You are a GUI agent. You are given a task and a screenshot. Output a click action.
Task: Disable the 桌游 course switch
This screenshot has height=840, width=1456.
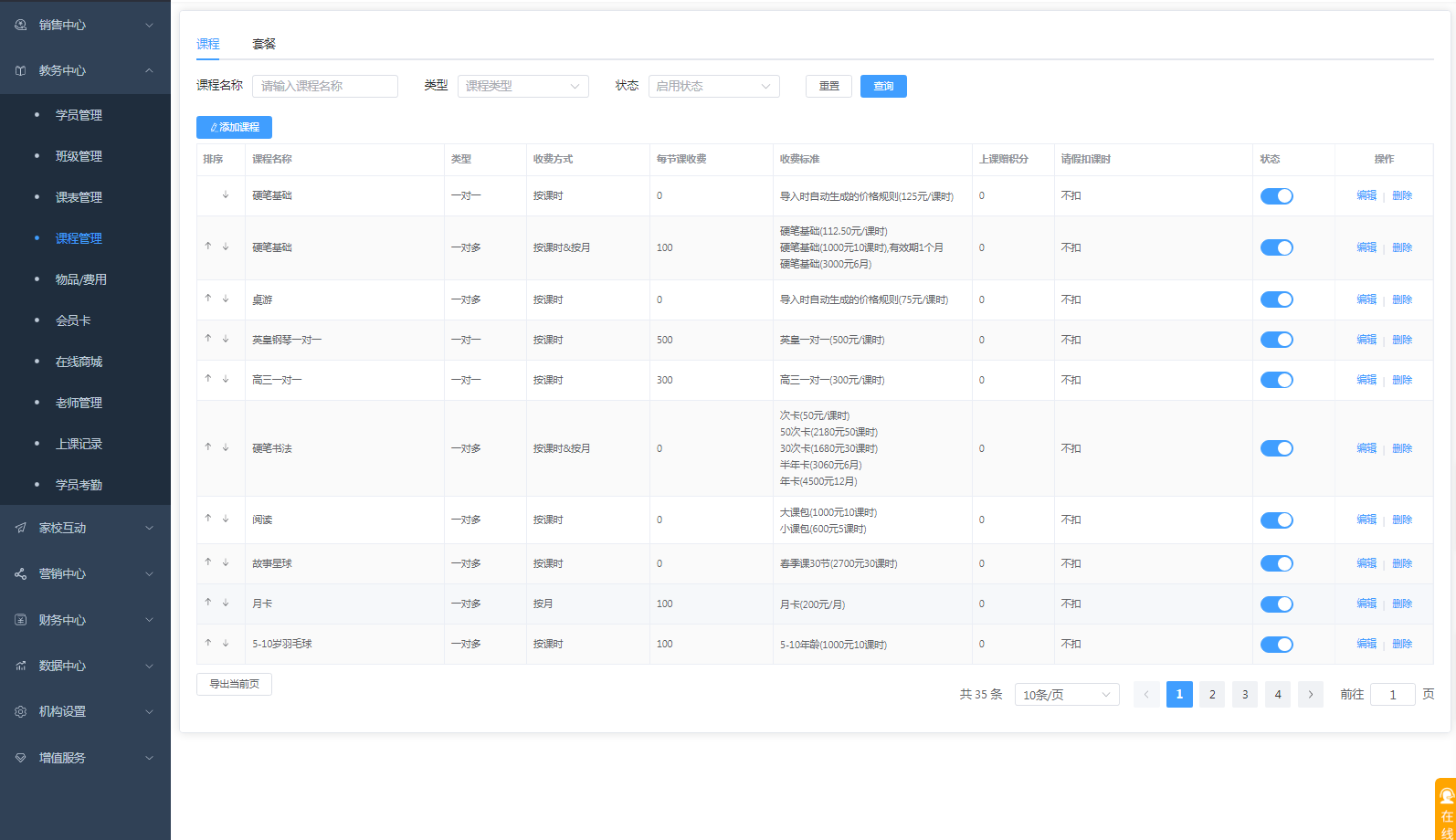click(1277, 299)
